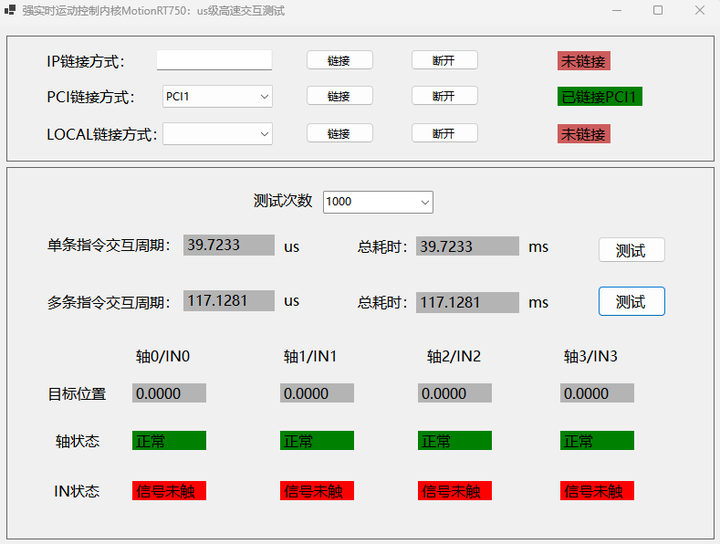Click the 目标位置 row label
This screenshot has height=544, width=720.
(x=77, y=394)
